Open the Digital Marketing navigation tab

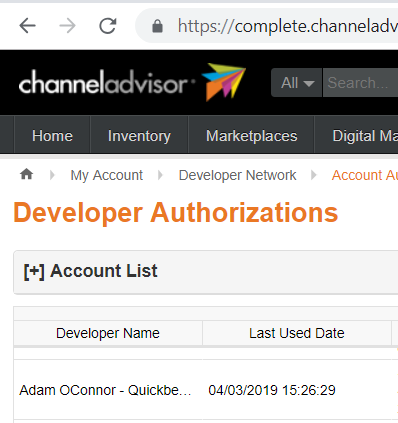pyautogui.click(x=357, y=135)
